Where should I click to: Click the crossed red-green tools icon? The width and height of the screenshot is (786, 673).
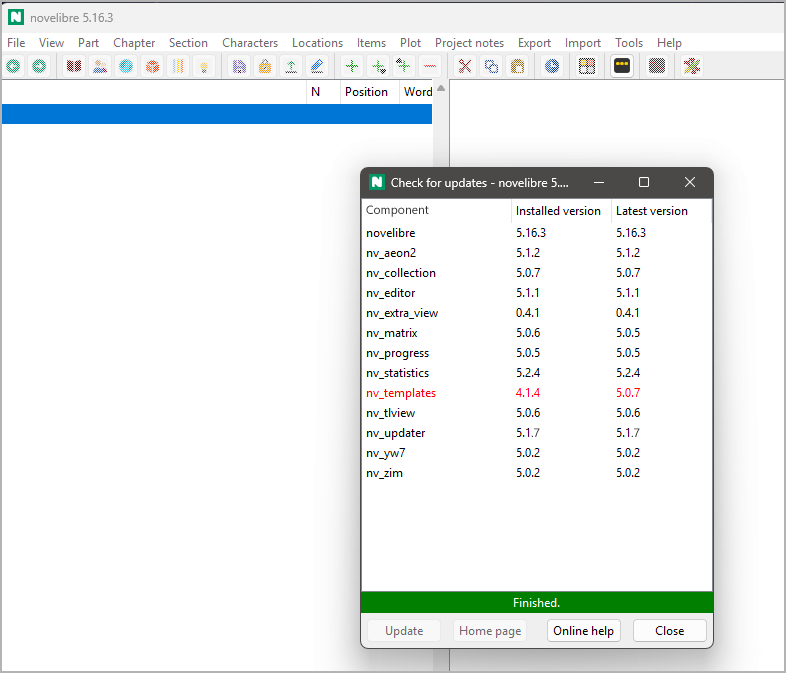[x=692, y=66]
